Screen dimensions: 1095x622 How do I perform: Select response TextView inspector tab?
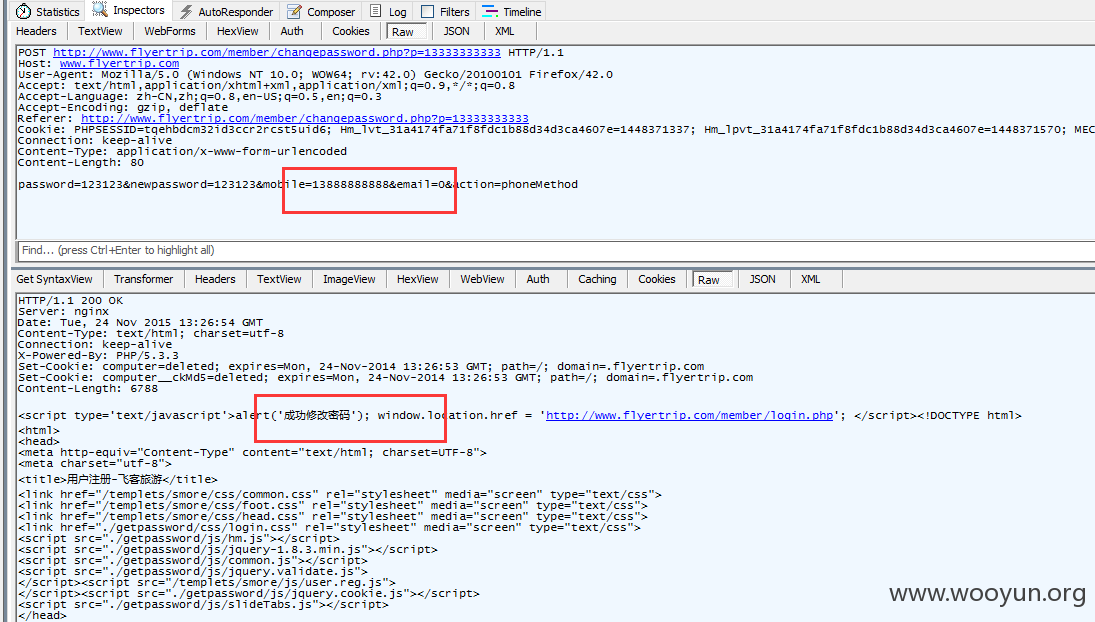[x=279, y=279]
